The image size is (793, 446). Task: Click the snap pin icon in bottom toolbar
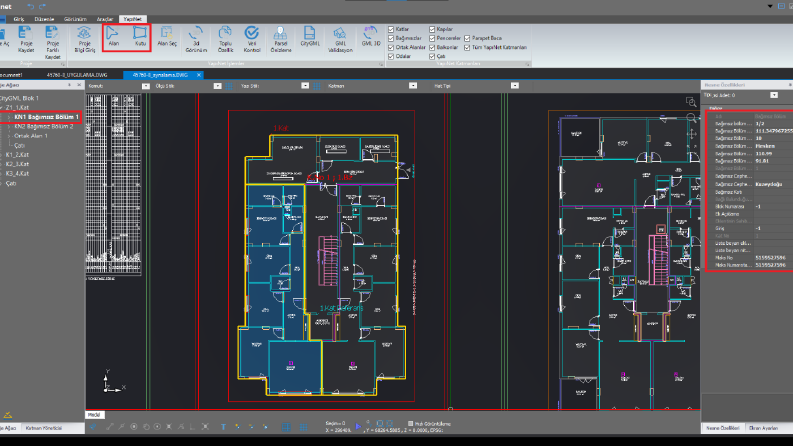tap(94, 427)
